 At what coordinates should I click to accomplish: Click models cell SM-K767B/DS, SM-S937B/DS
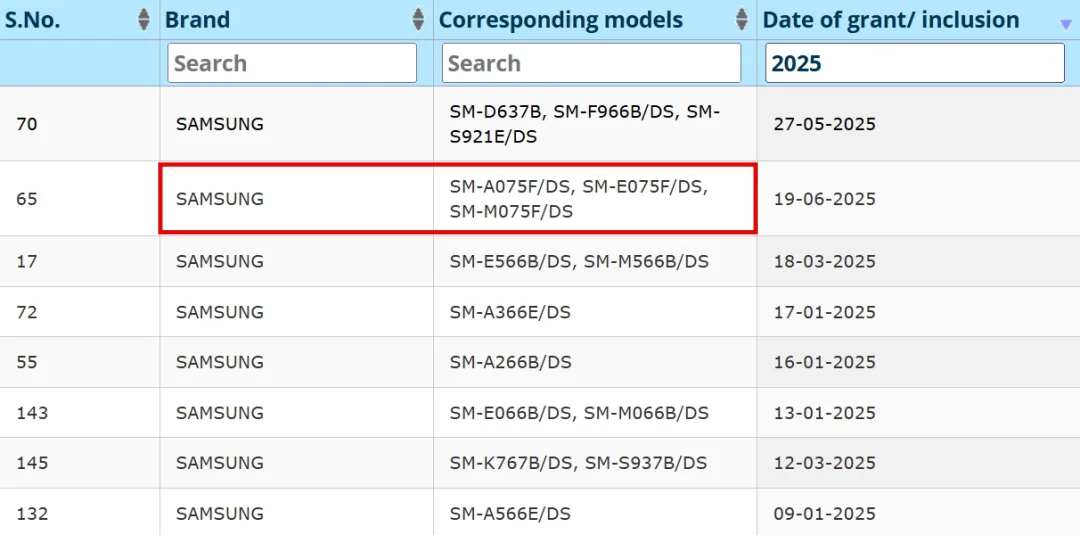595,463
